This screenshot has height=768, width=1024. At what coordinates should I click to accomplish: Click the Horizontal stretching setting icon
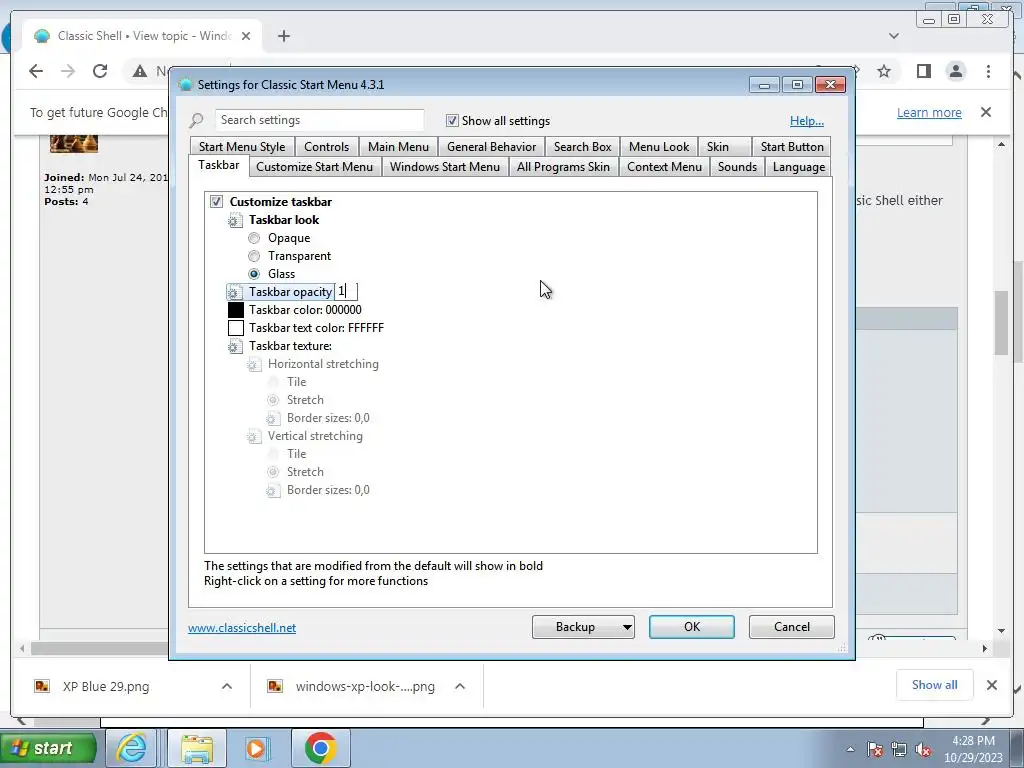[x=254, y=364]
